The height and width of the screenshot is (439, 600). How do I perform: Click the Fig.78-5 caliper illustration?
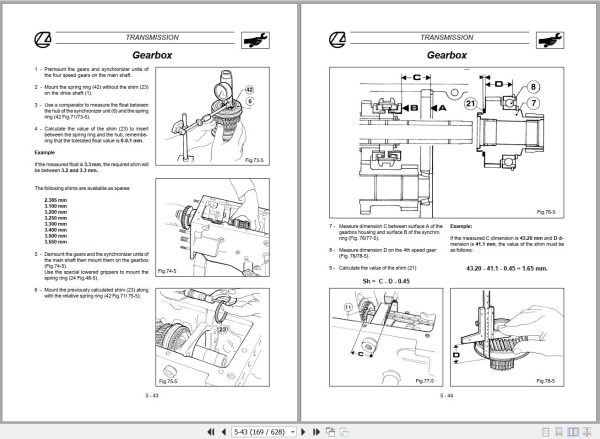507,337
